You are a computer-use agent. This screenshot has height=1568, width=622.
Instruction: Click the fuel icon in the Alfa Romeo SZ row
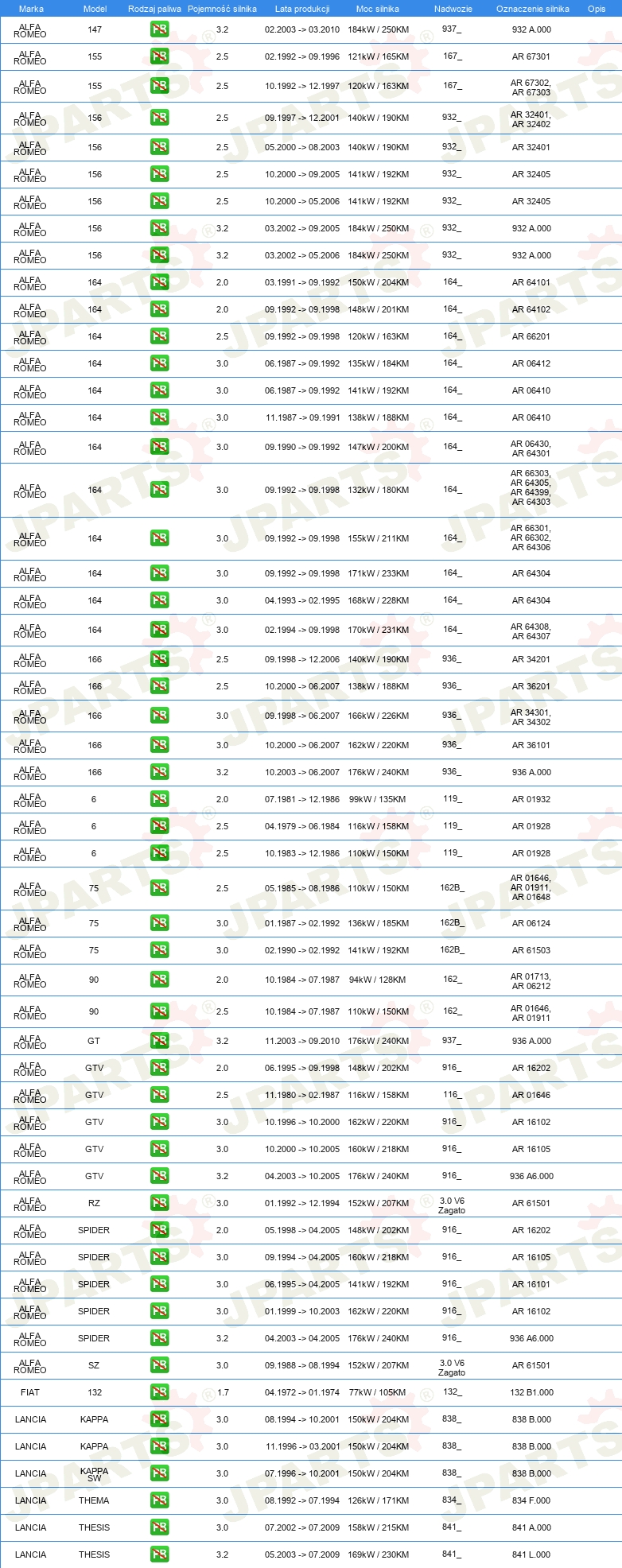pos(159,1365)
